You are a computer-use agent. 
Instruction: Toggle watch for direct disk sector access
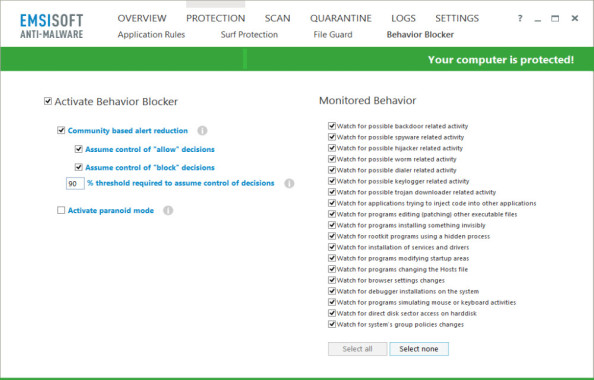[x=332, y=313]
